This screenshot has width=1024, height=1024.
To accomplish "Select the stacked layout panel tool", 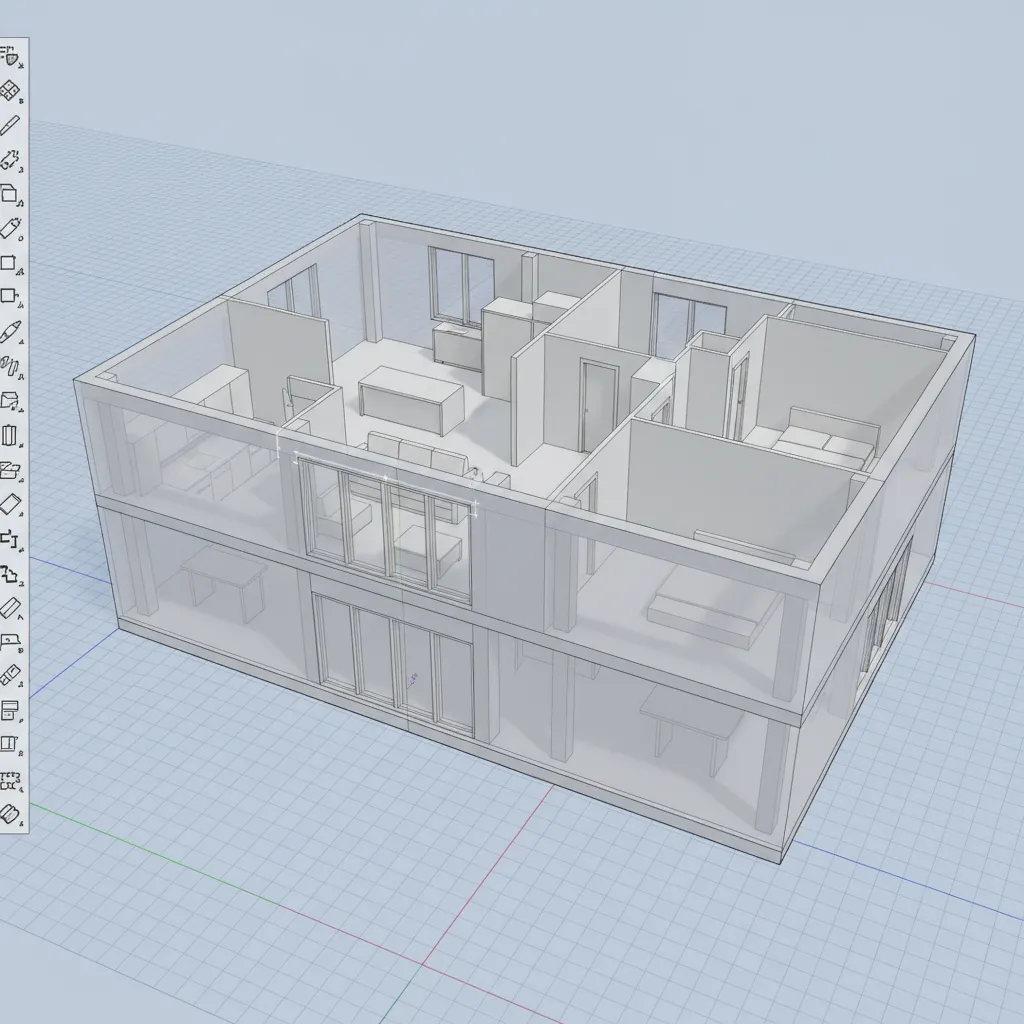I will pyautogui.click(x=10, y=711).
